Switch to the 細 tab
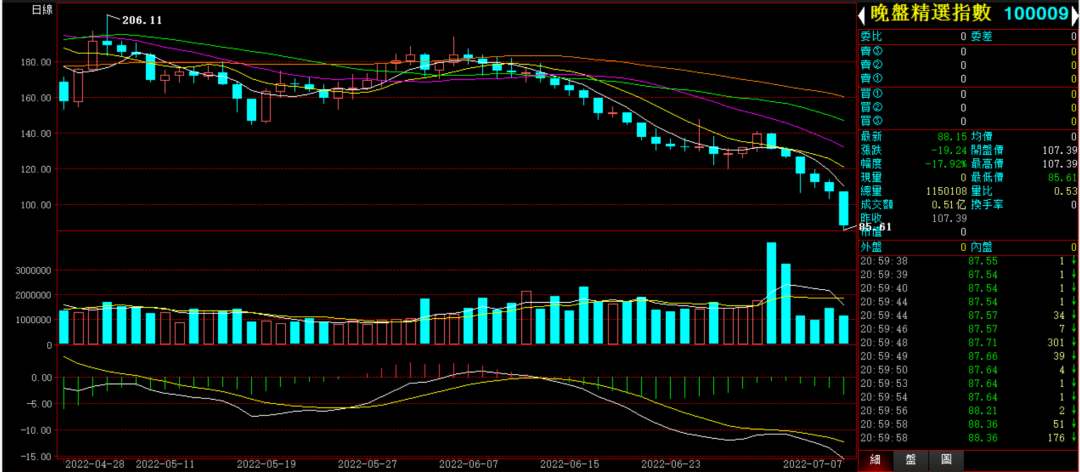1080x472 pixels. [876, 459]
